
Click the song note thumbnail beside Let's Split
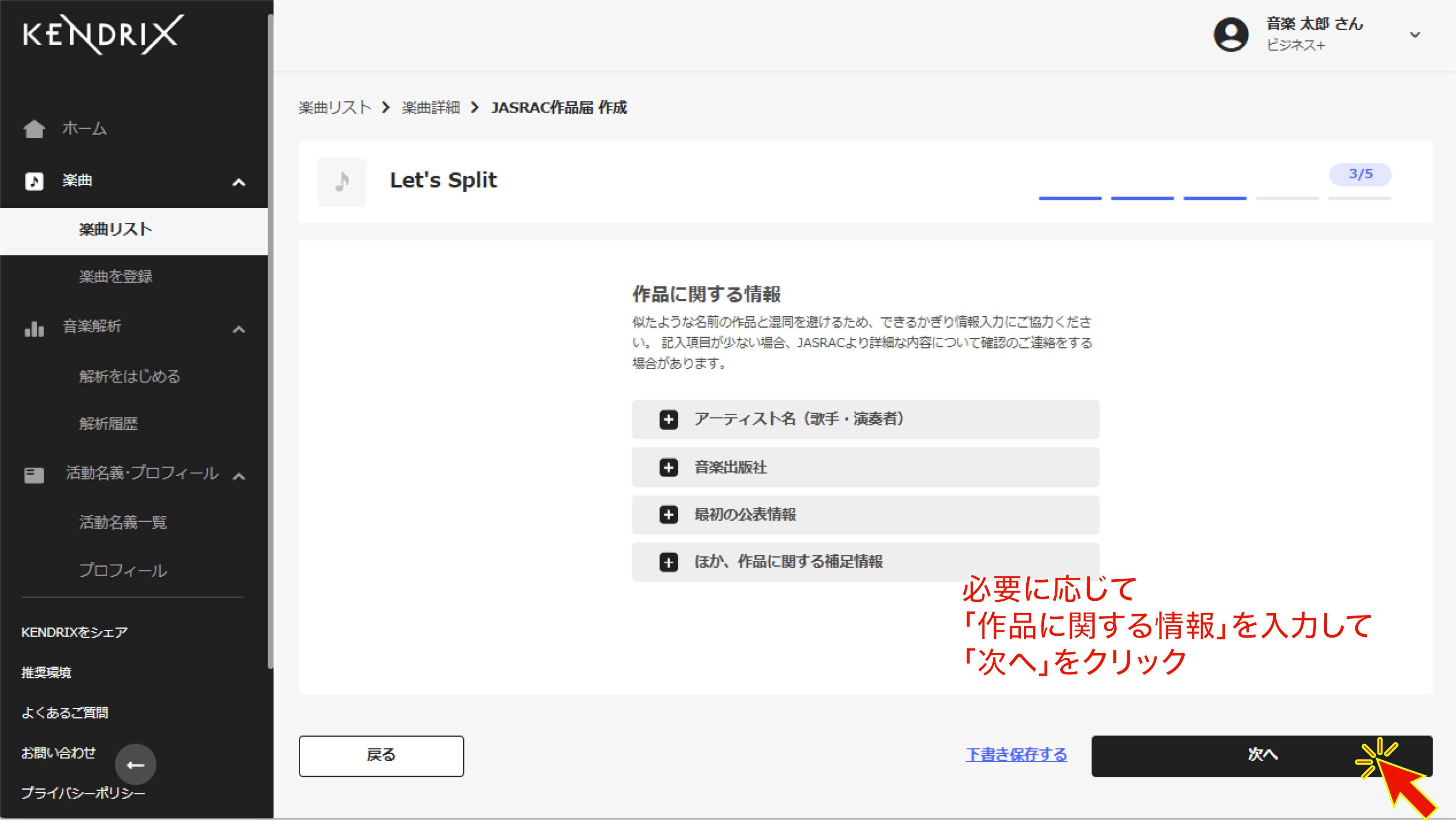(x=341, y=182)
